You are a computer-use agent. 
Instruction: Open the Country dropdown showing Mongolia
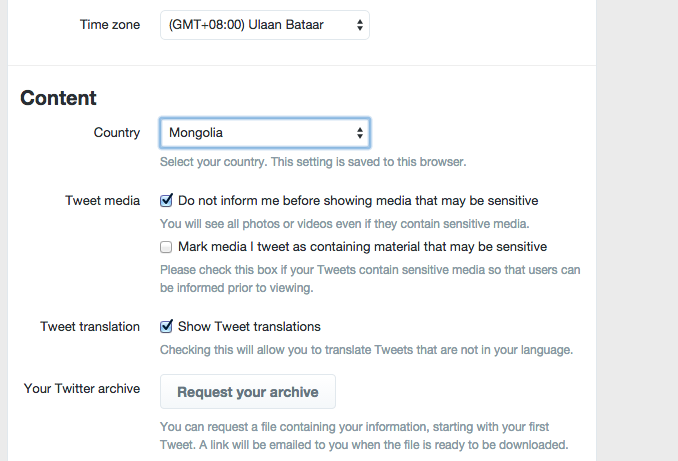265,133
